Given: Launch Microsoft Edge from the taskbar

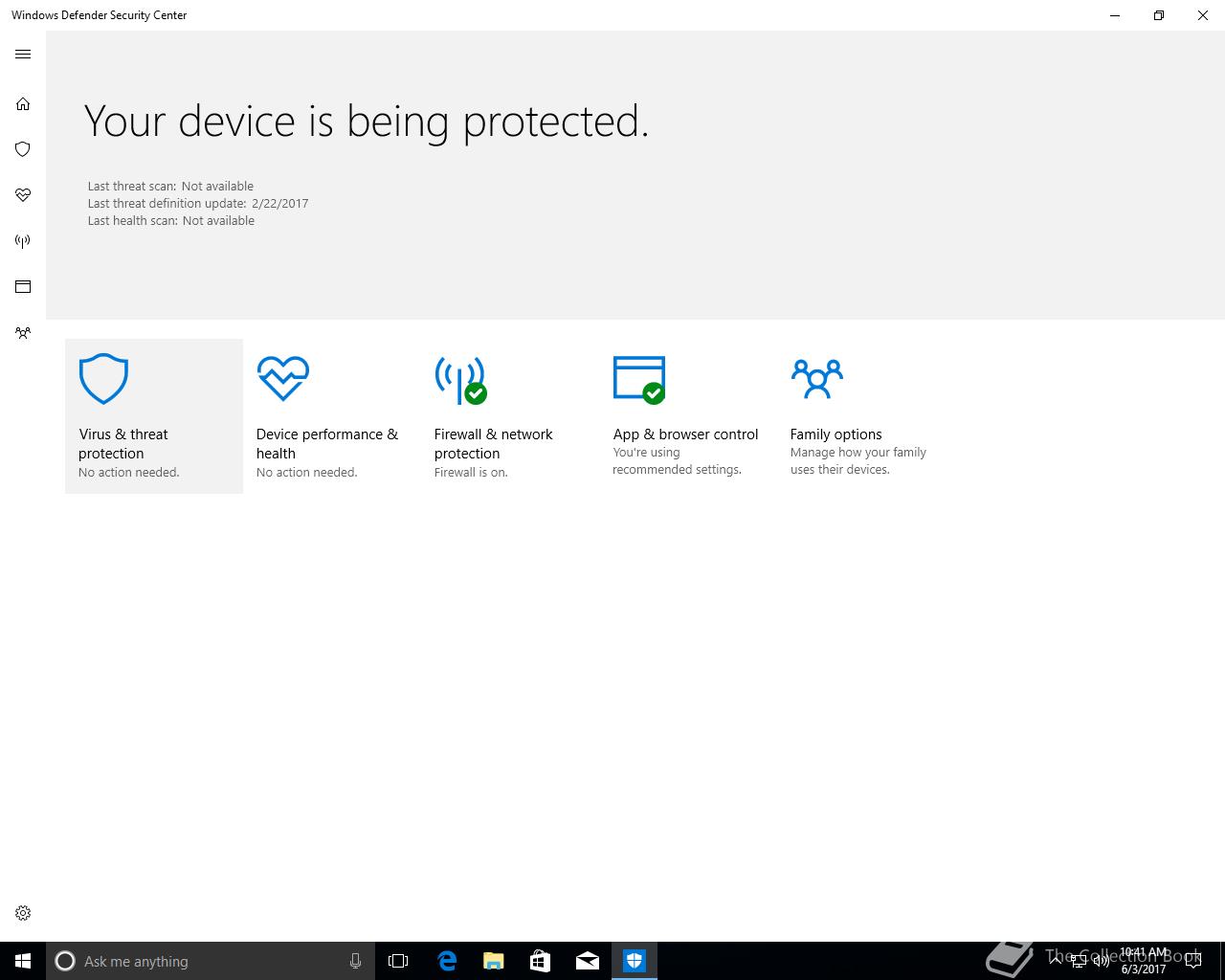Looking at the screenshot, I should pos(446,961).
